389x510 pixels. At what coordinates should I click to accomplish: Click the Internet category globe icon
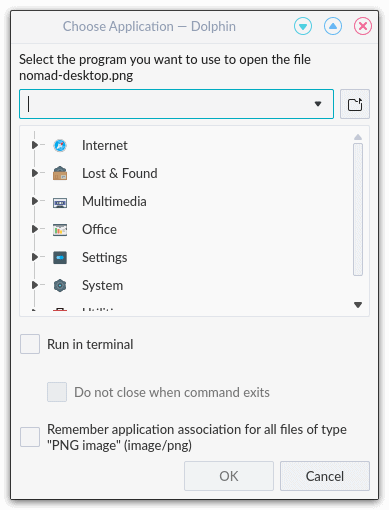point(60,146)
